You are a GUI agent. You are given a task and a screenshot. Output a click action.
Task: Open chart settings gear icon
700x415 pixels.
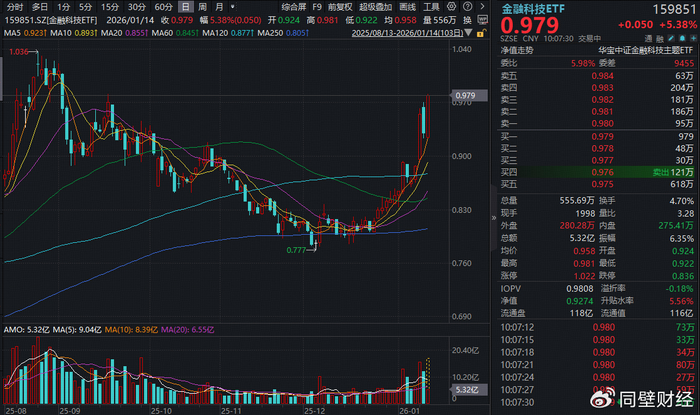click(452, 7)
